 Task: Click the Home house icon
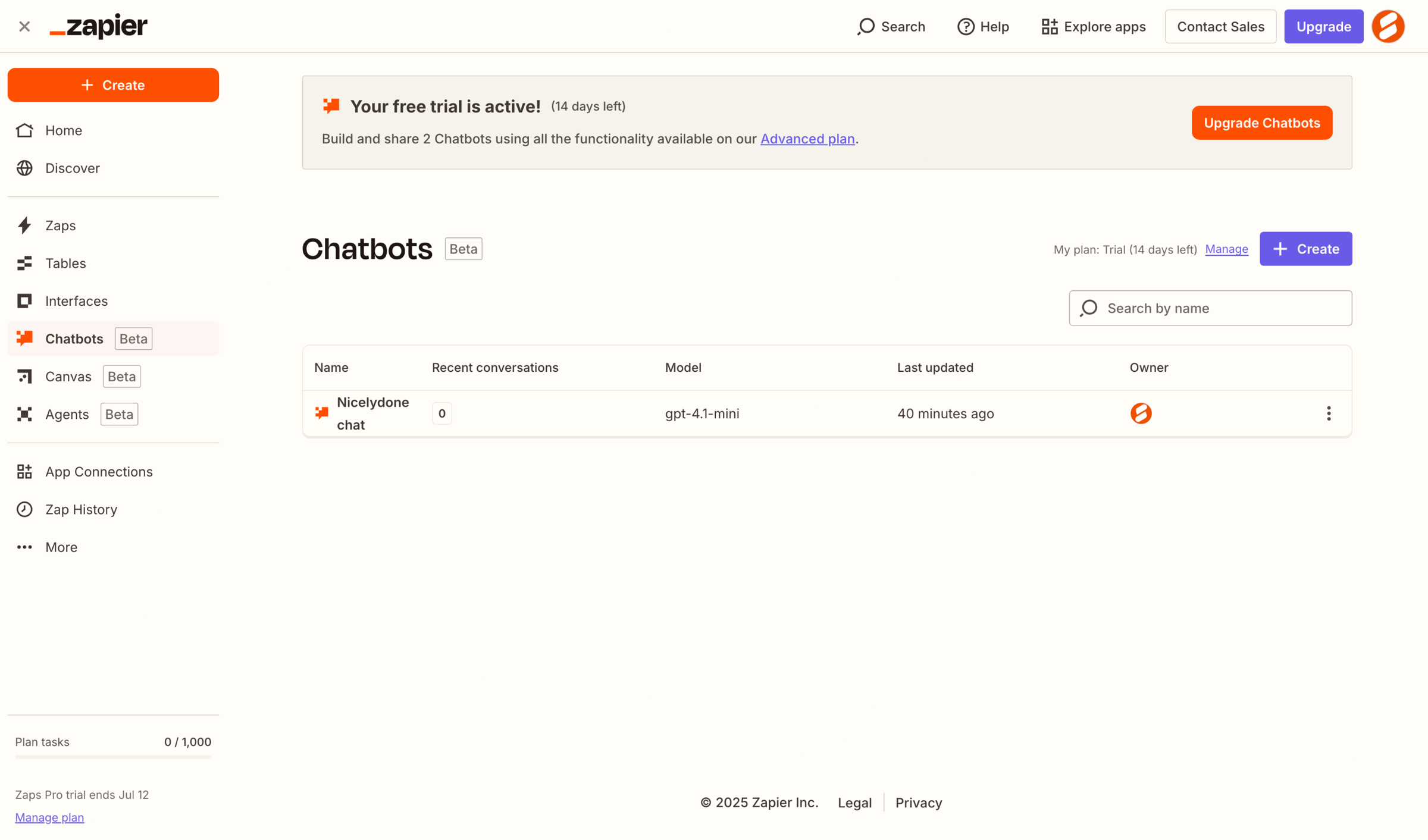(24, 130)
